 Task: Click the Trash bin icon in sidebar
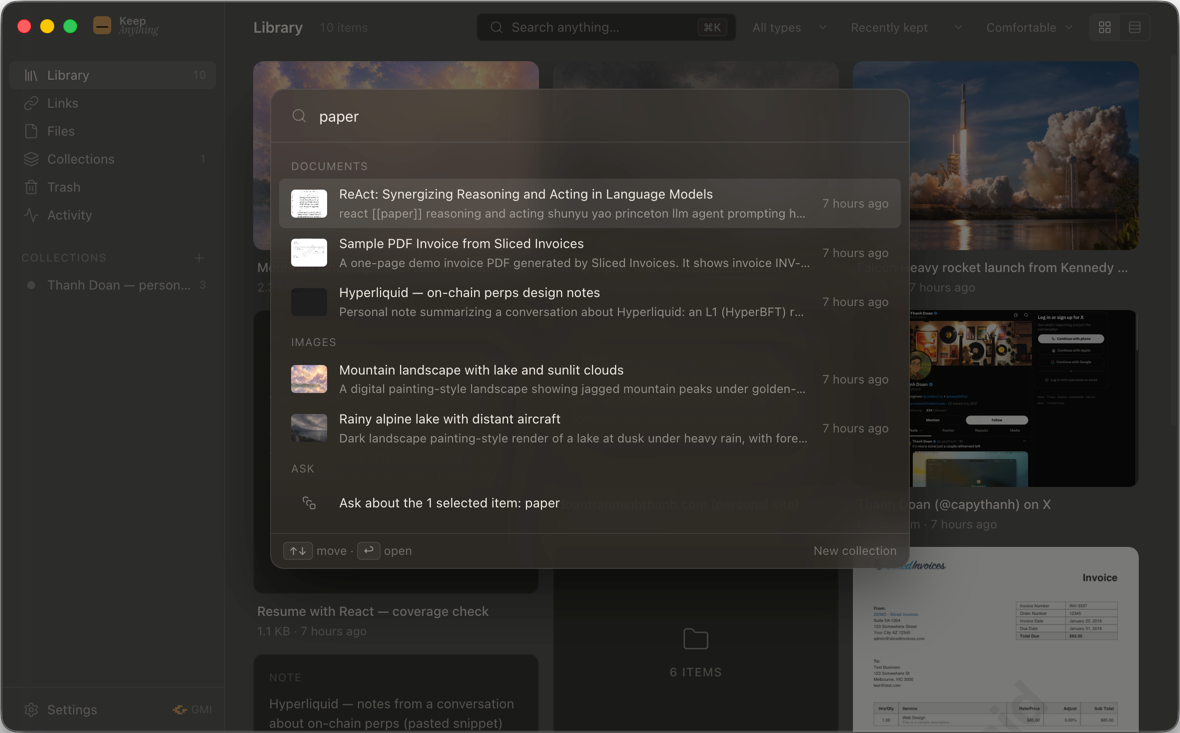pyautogui.click(x=31, y=187)
